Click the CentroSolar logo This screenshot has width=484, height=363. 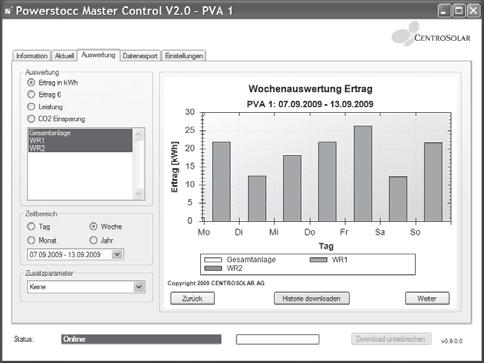coord(431,34)
